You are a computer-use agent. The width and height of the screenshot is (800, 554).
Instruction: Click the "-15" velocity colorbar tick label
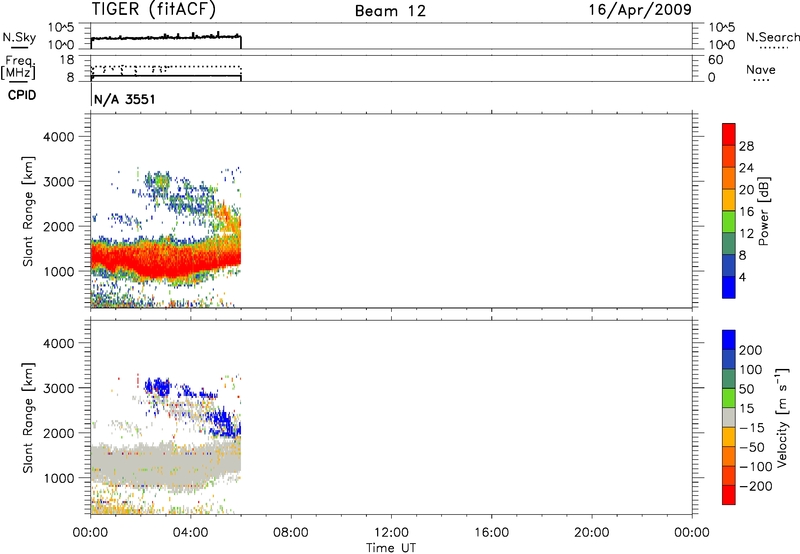click(751, 428)
